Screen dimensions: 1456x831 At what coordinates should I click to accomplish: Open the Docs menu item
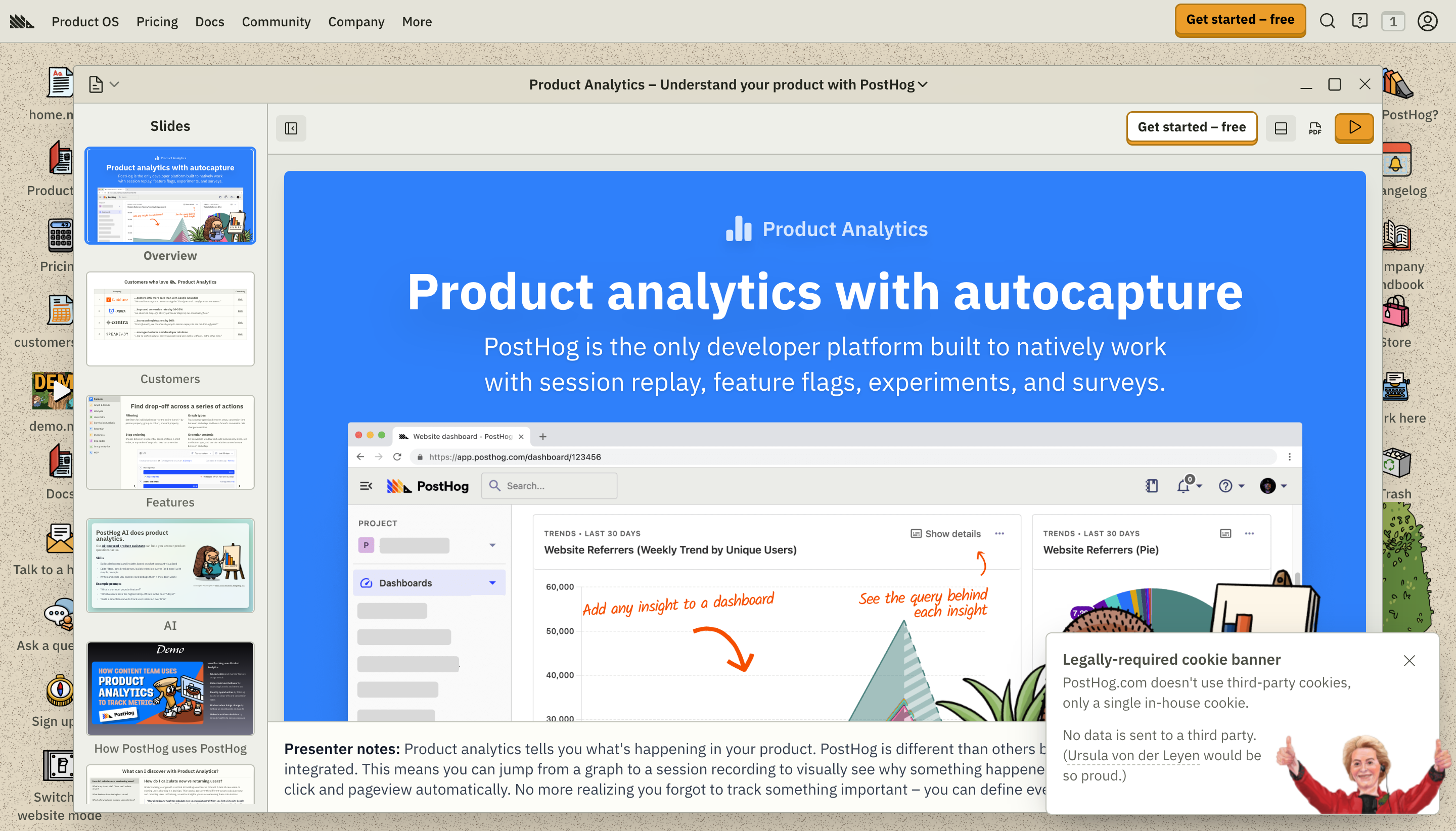[x=209, y=22]
